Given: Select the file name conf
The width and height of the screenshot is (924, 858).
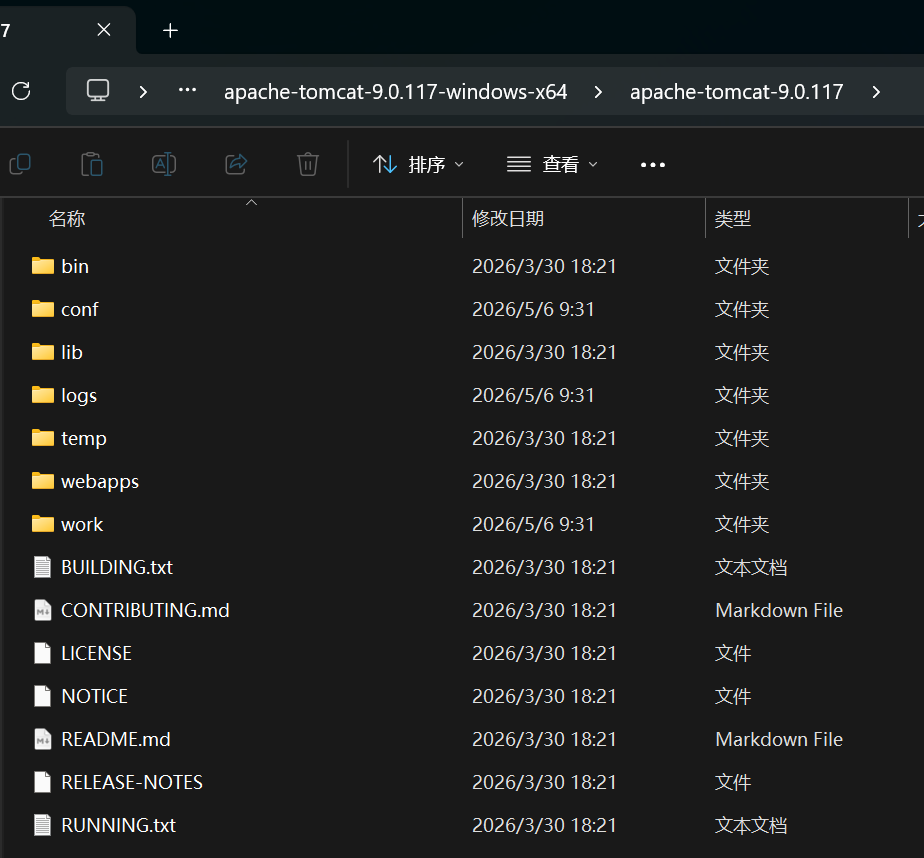Looking at the screenshot, I should [80, 309].
